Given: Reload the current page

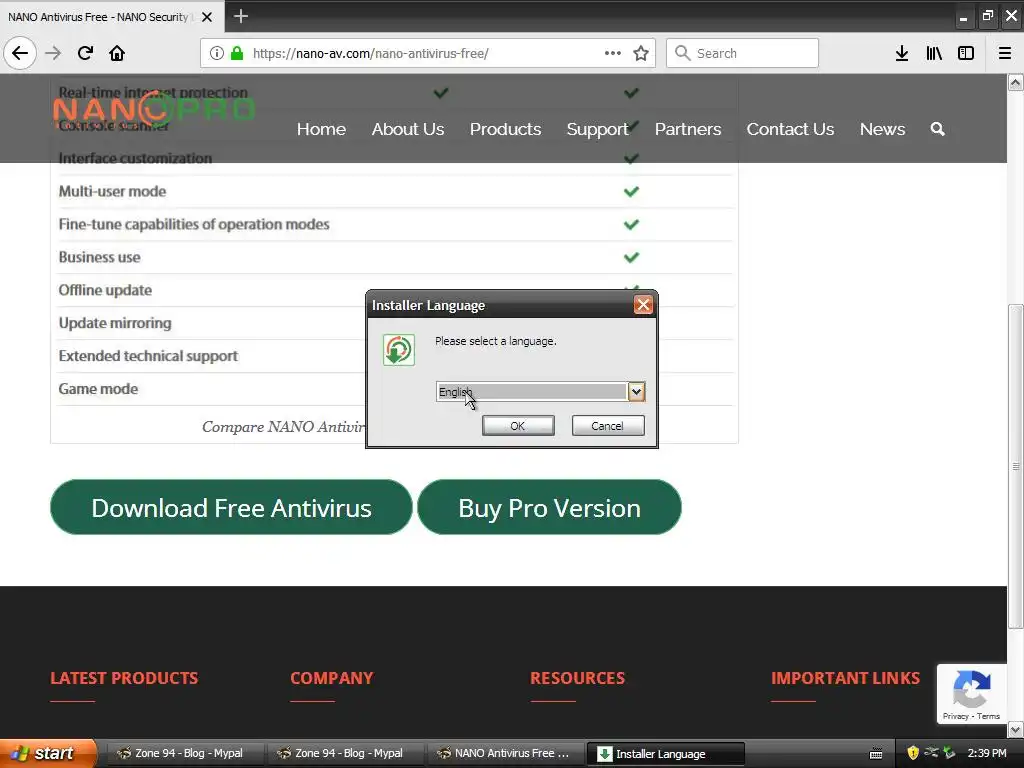Looking at the screenshot, I should pyautogui.click(x=85, y=53).
